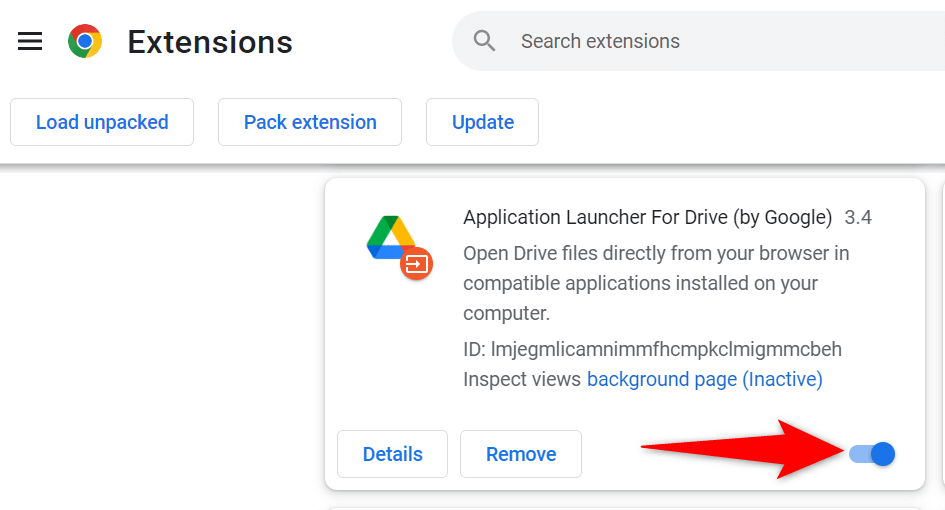Click the Chrome logo
The width and height of the screenshot is (945, 510).
click(x=85, y=42)
